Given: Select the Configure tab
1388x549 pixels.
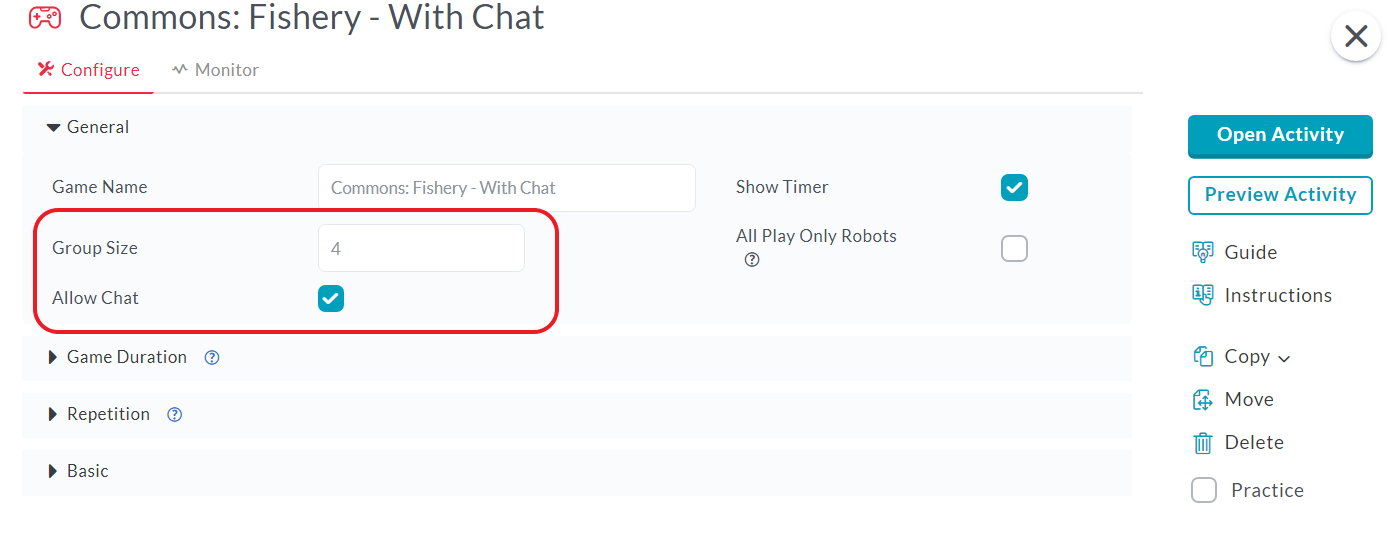Looking at the screenshot, I should point(88,70).
